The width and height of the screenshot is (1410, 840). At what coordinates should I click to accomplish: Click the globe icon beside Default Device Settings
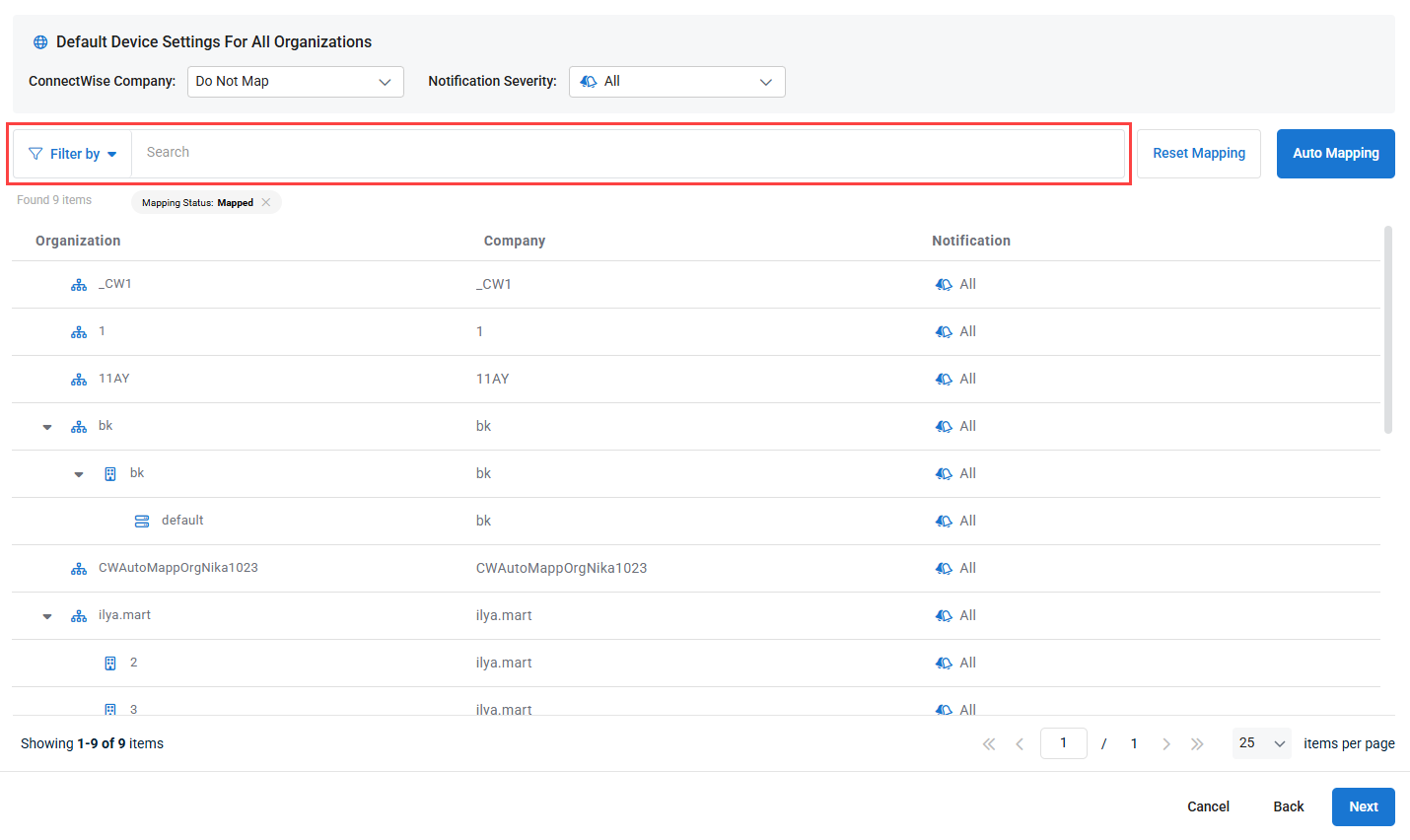point(40,42)
